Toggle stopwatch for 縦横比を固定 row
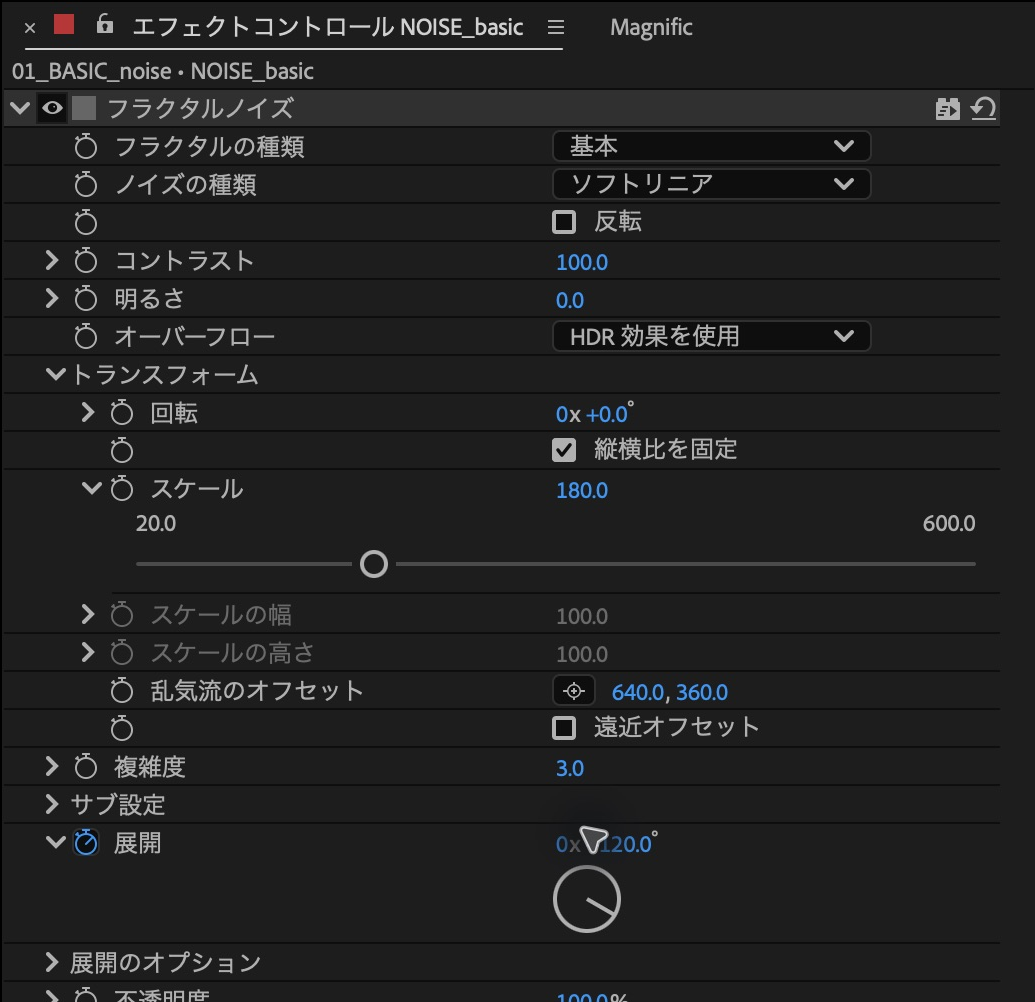1035x1002 pixels. click(x=121, y=451)
